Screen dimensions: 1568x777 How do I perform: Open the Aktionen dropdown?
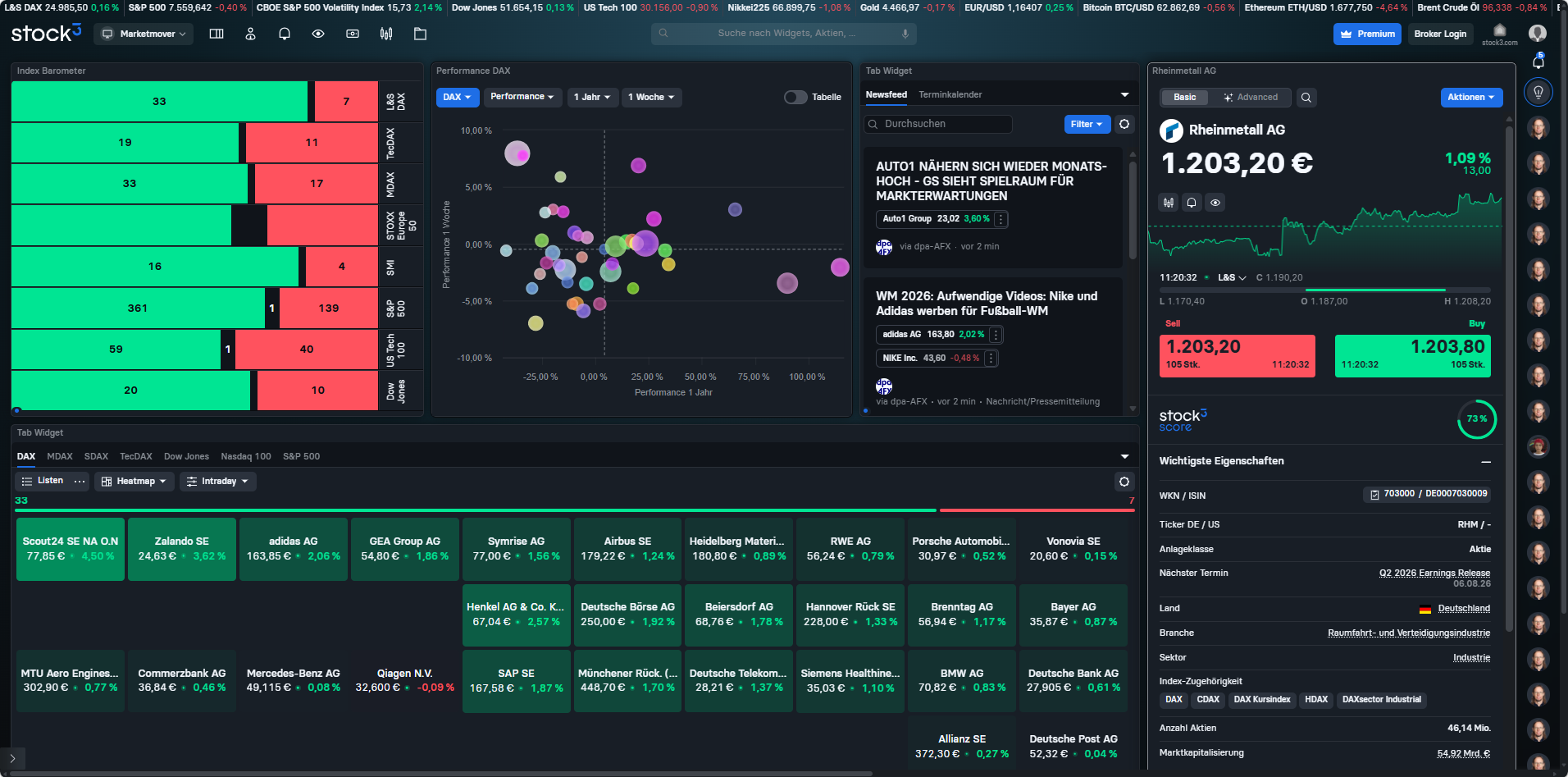pos(1471,98)
